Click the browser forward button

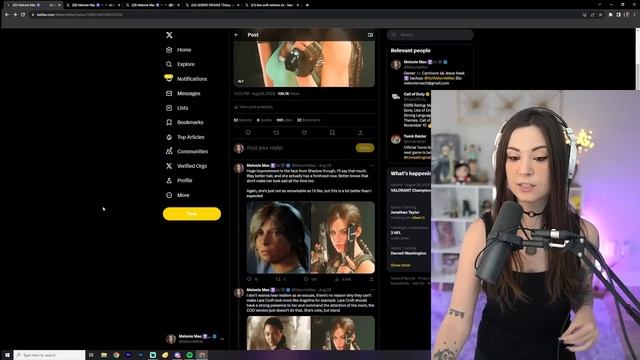click(x=15, y=15)
